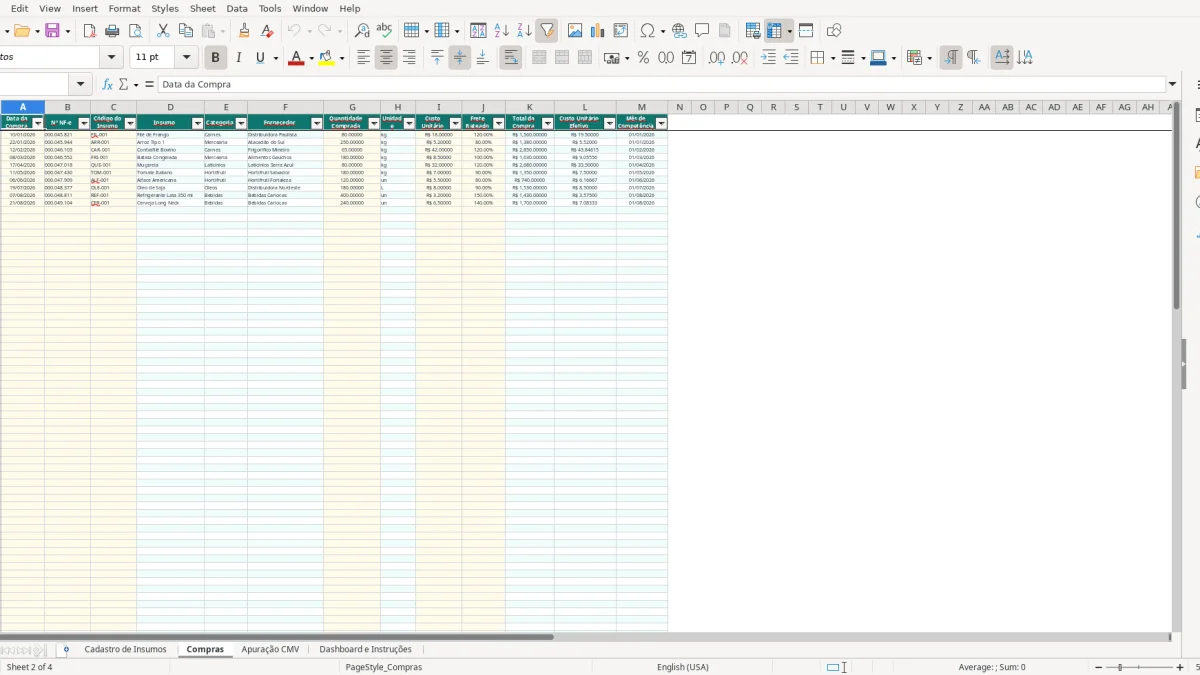
Task: Click PageStyle_Compras in status bar
Action: click(x=383, y=667)
